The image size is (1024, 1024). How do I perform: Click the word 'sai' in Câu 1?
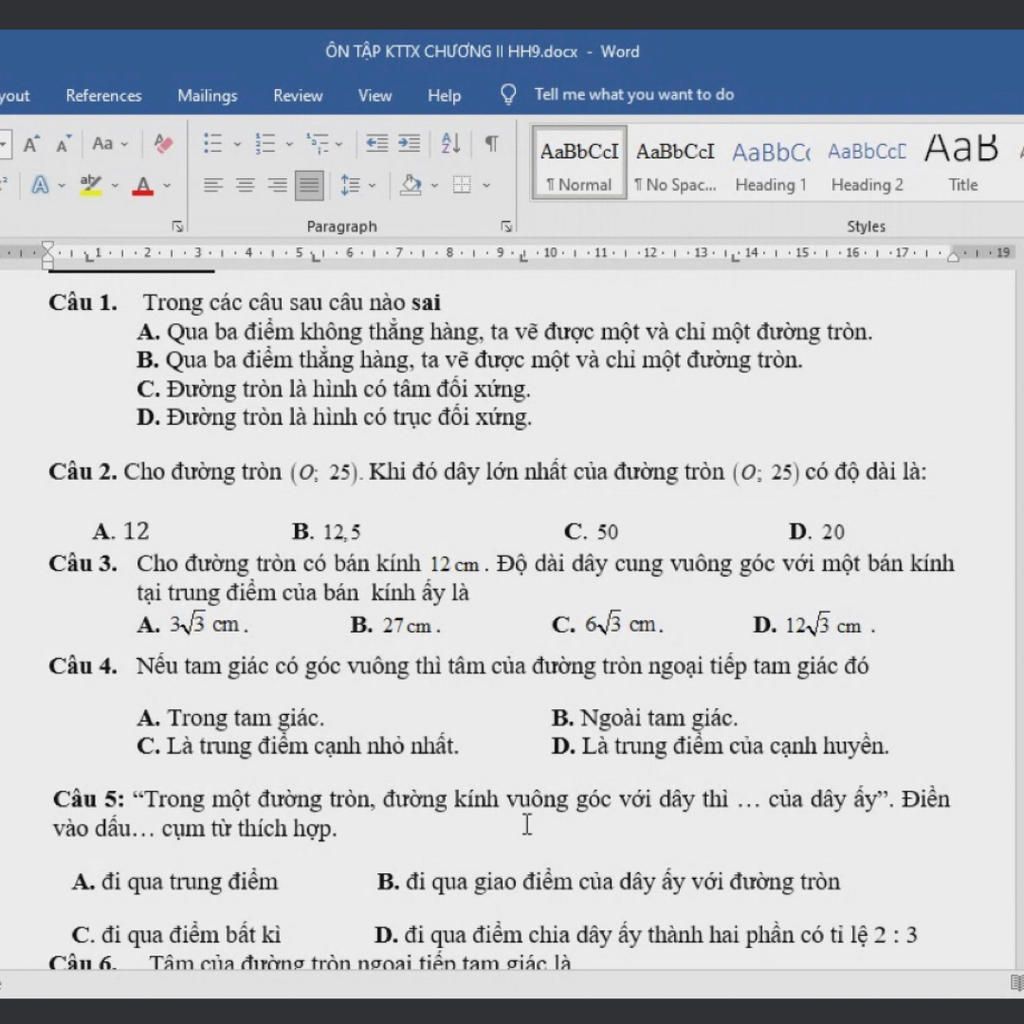pos(426,303)
